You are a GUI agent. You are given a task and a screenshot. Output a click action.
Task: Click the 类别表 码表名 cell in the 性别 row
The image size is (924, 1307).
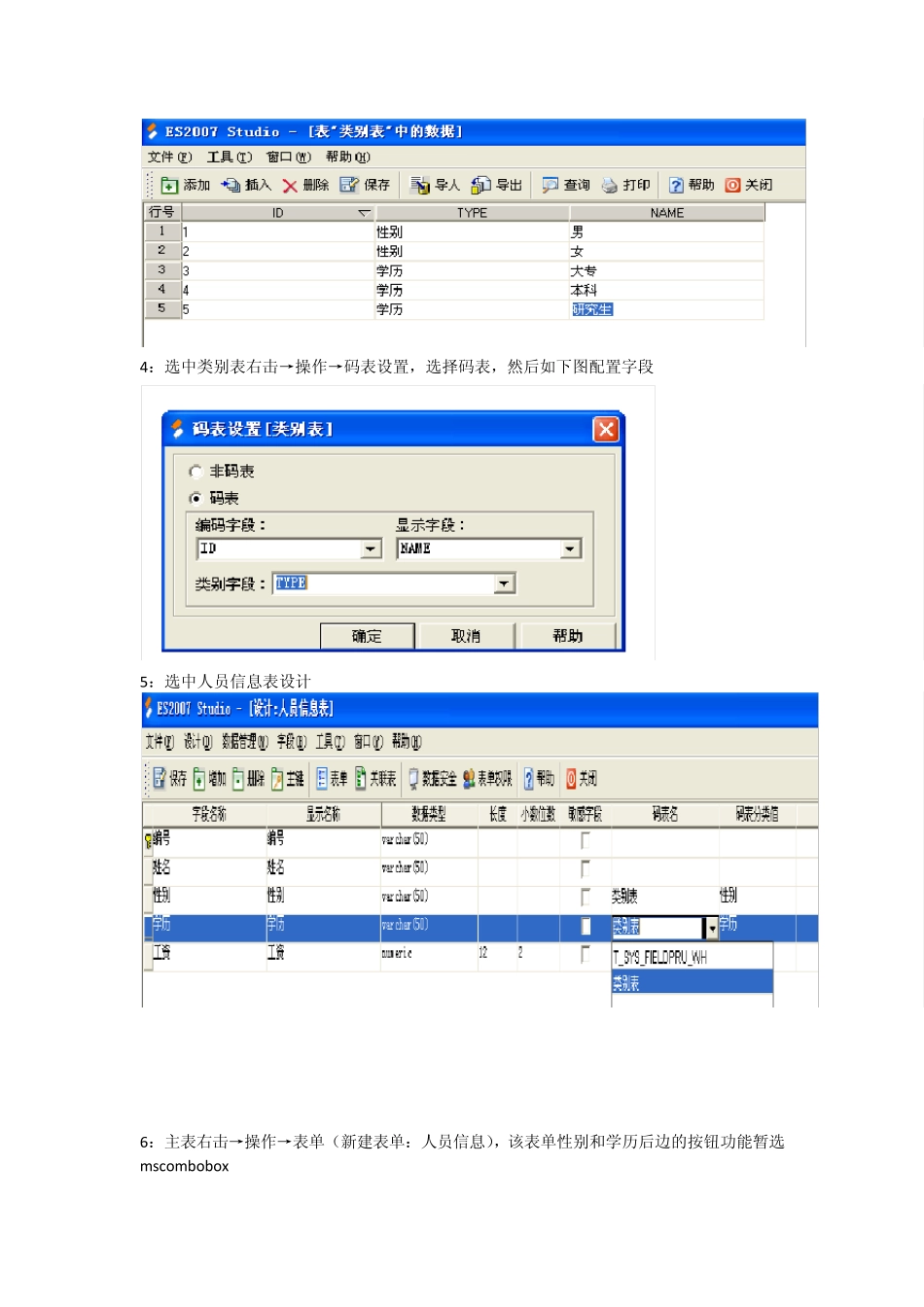664,897
